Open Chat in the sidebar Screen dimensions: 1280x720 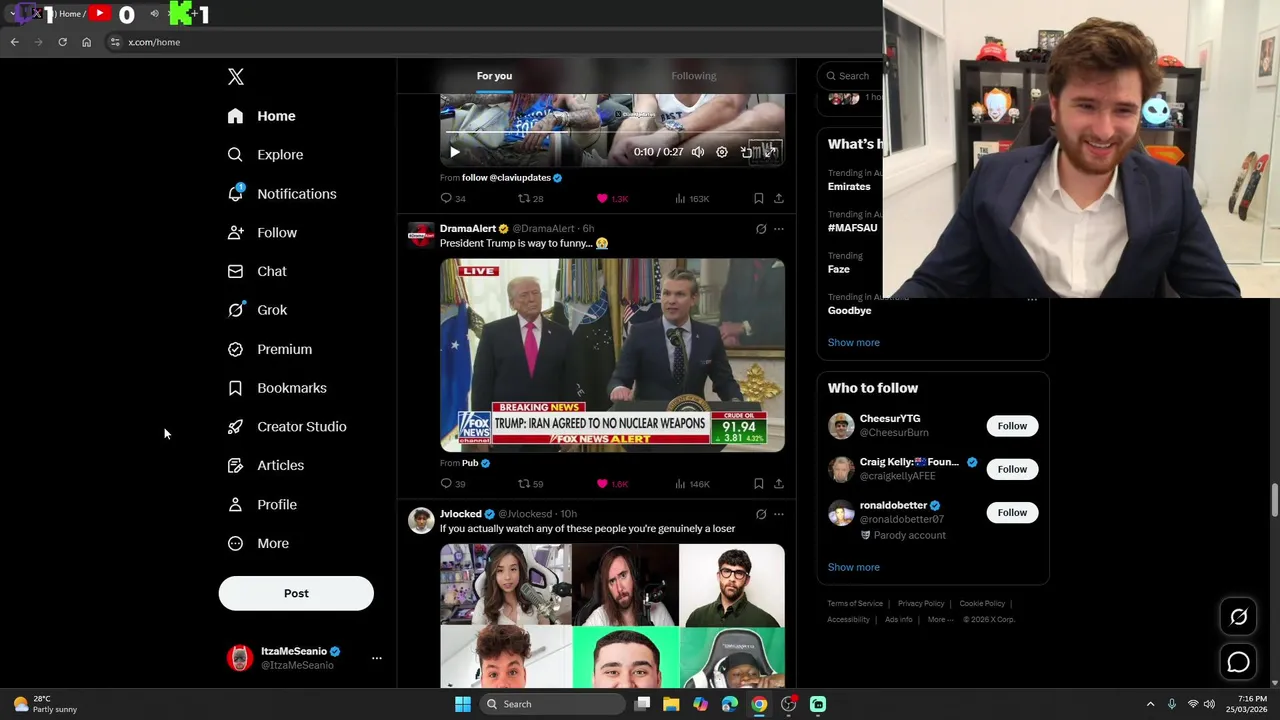tap(257, 271)
